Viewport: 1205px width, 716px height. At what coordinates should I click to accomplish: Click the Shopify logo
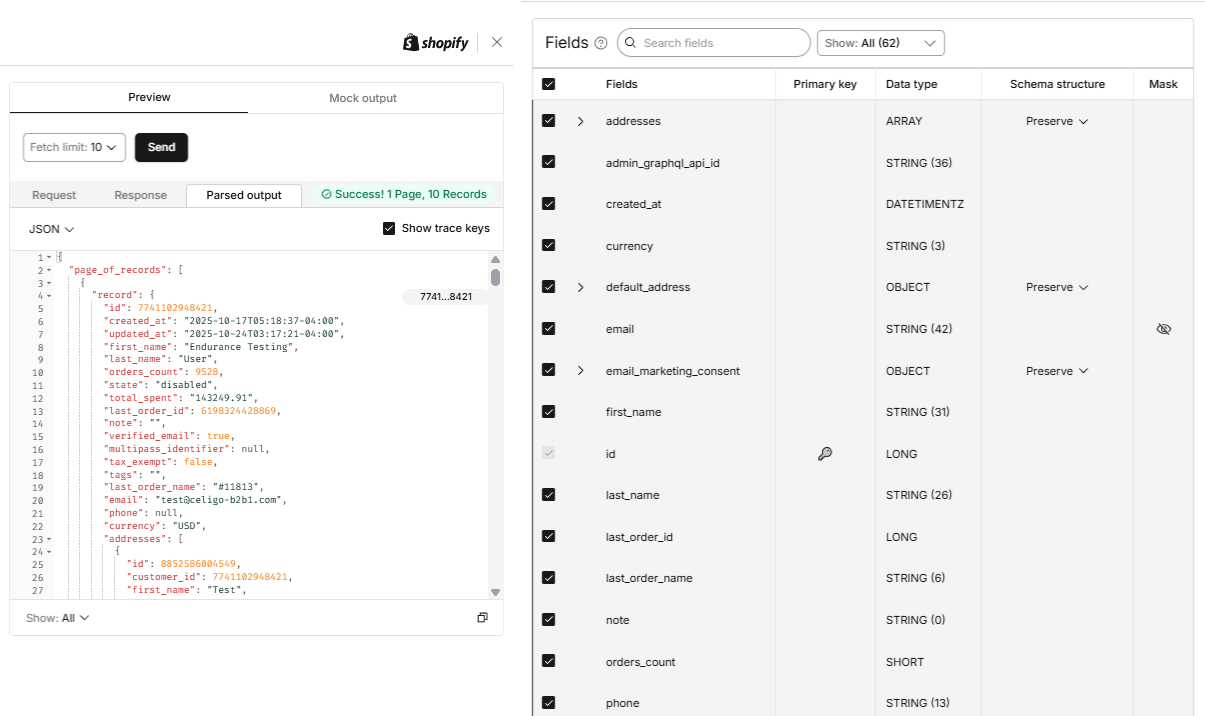tap(435, 42)
